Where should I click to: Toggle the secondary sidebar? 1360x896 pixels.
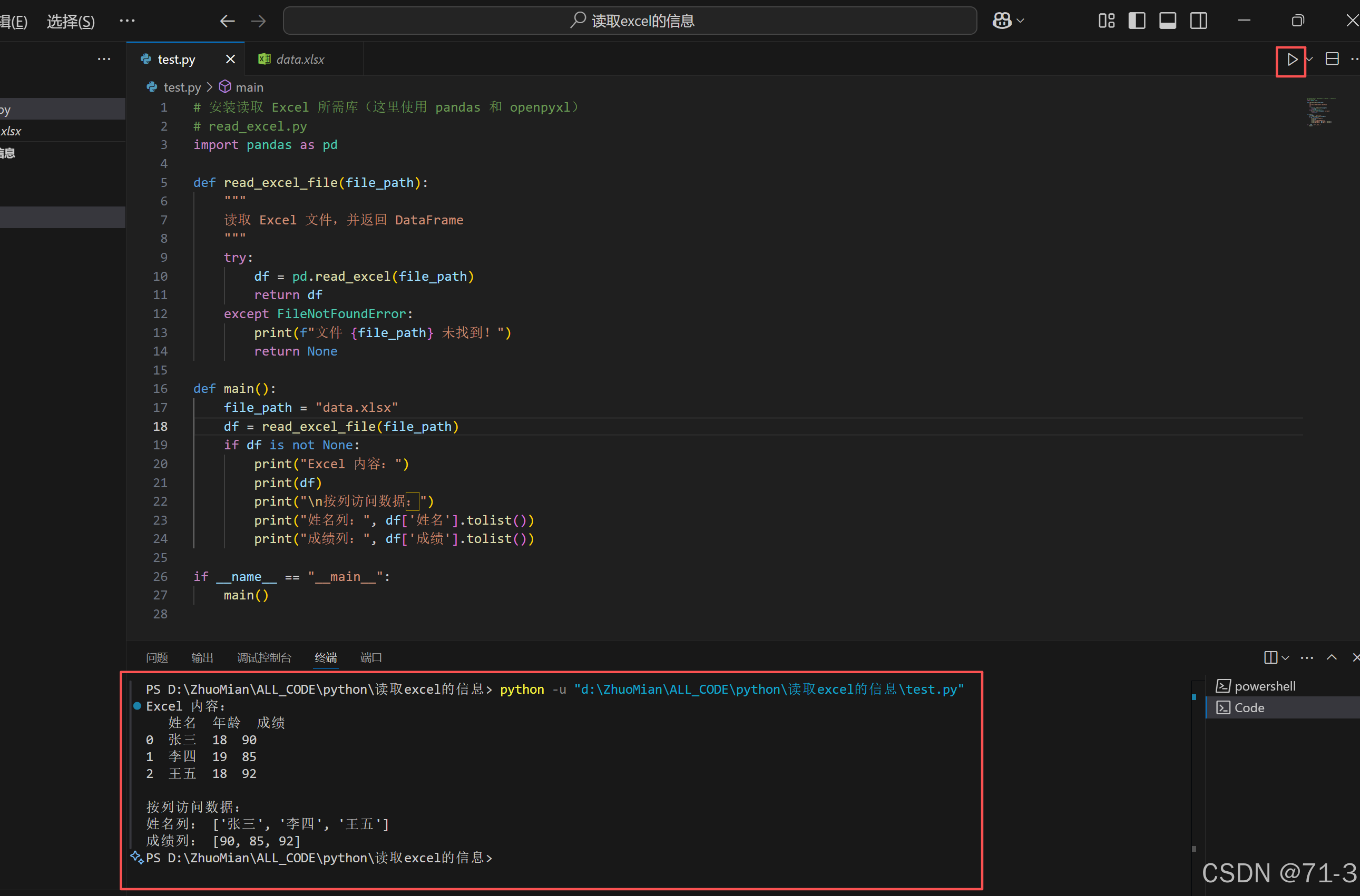coord(1199,21)
